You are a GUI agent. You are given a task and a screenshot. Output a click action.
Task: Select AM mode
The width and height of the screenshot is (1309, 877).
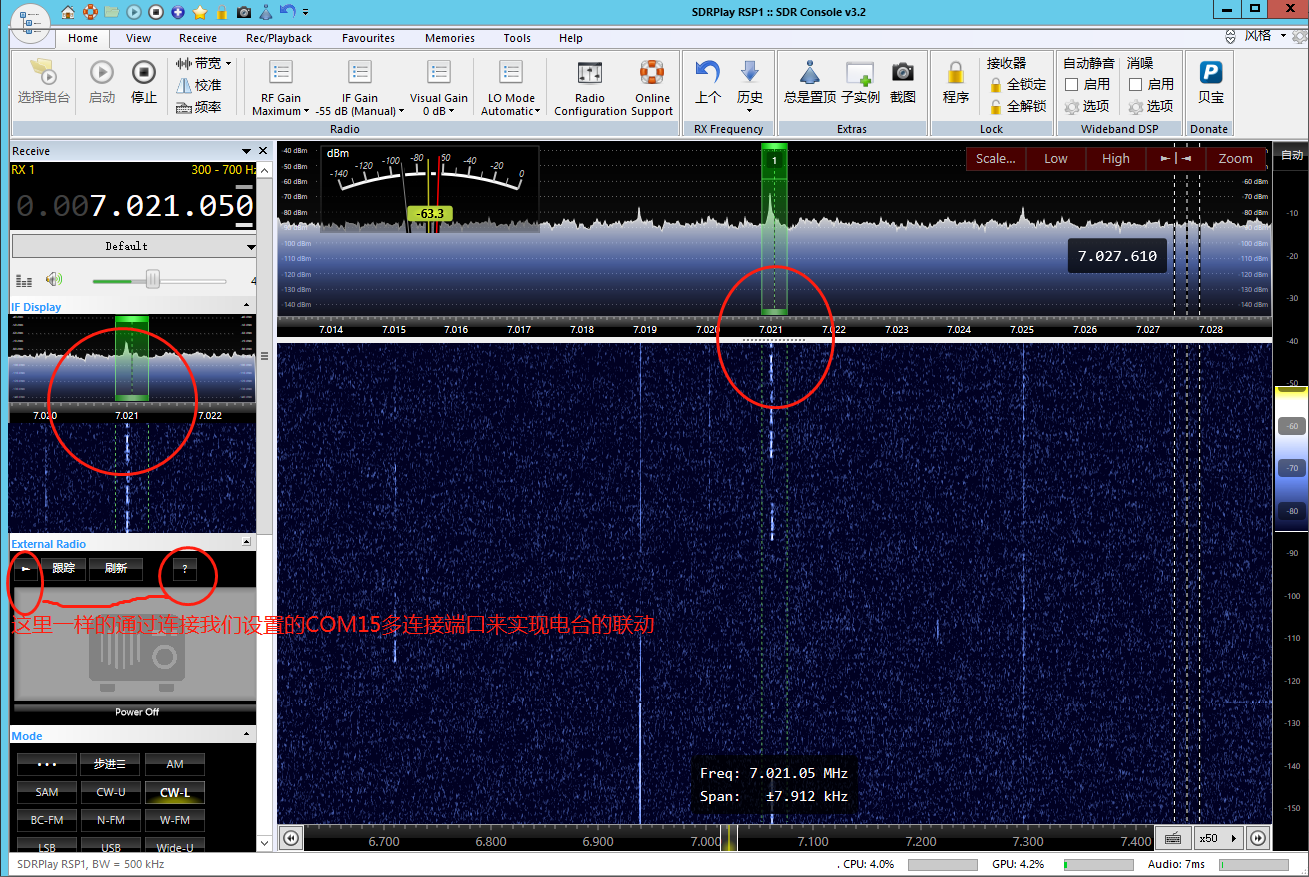(175, 764)
